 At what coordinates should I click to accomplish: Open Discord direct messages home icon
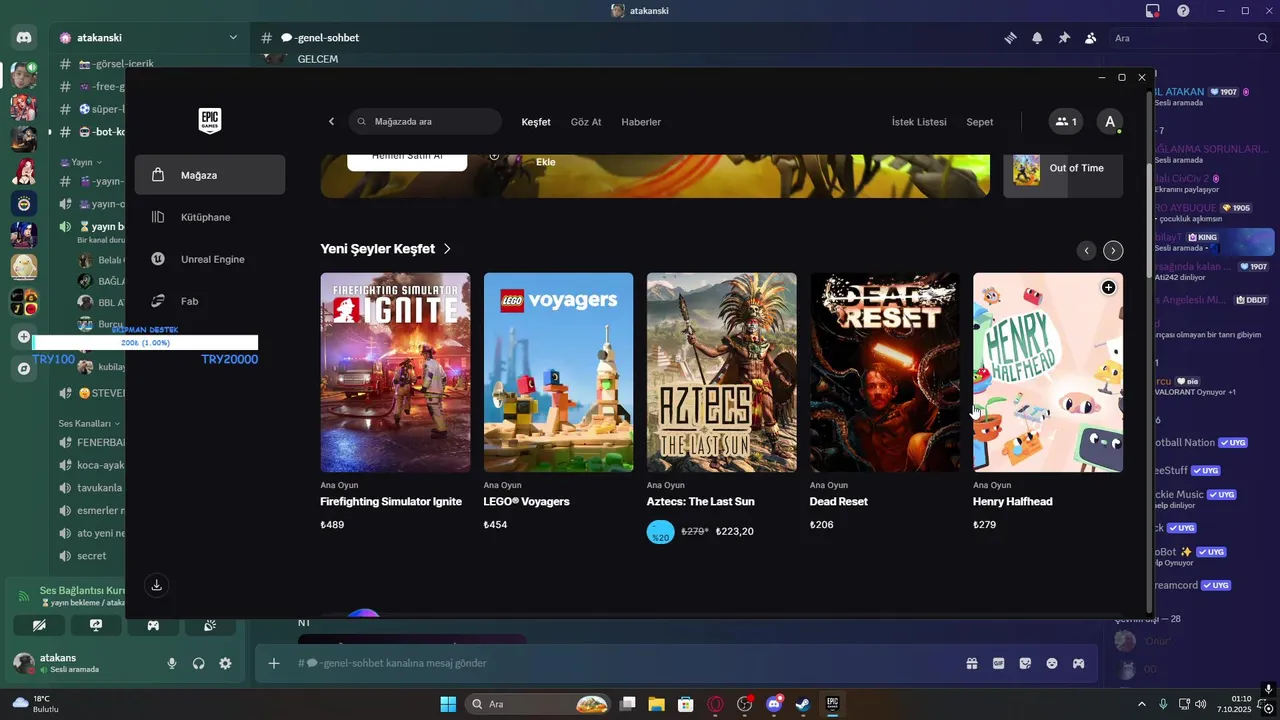coord(24,38)
